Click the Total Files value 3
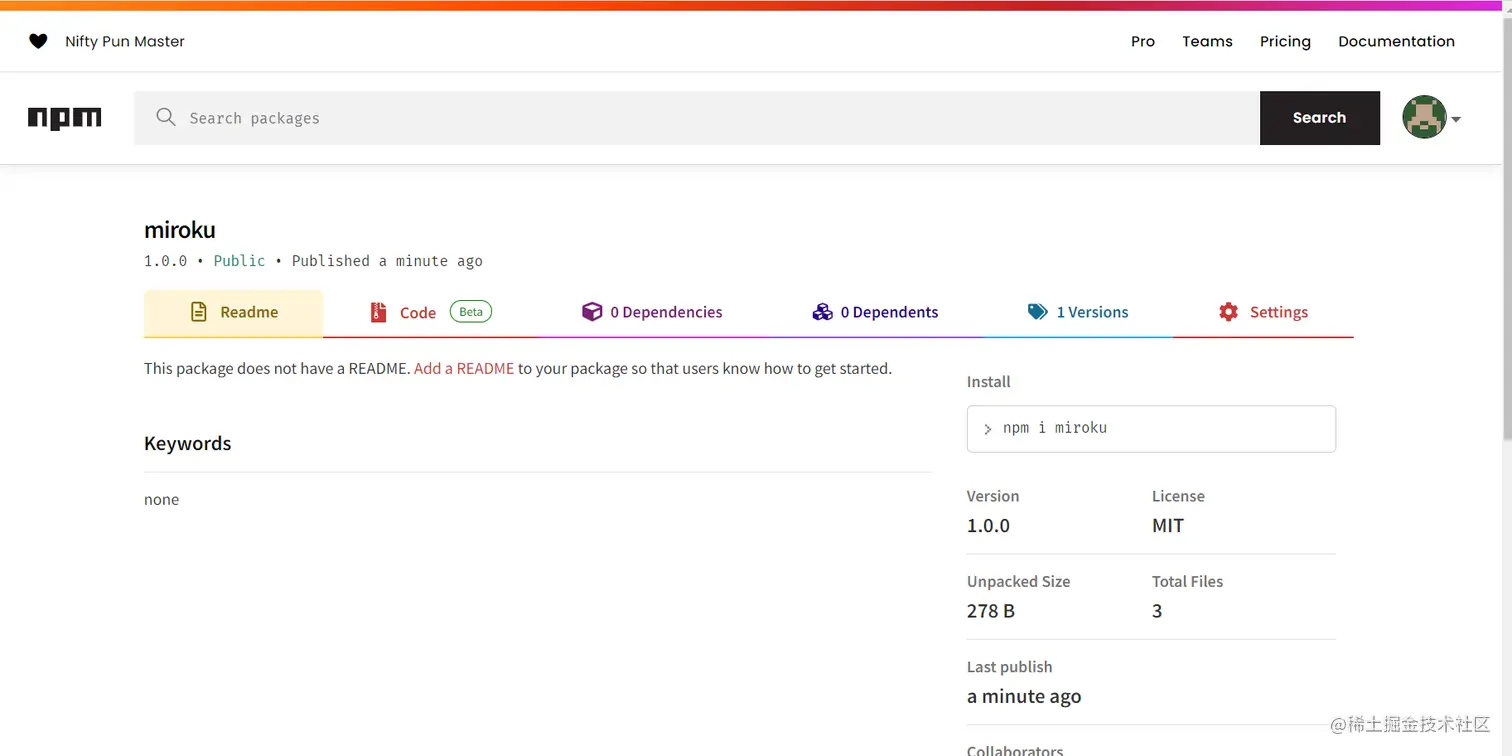 (1157, 611)
